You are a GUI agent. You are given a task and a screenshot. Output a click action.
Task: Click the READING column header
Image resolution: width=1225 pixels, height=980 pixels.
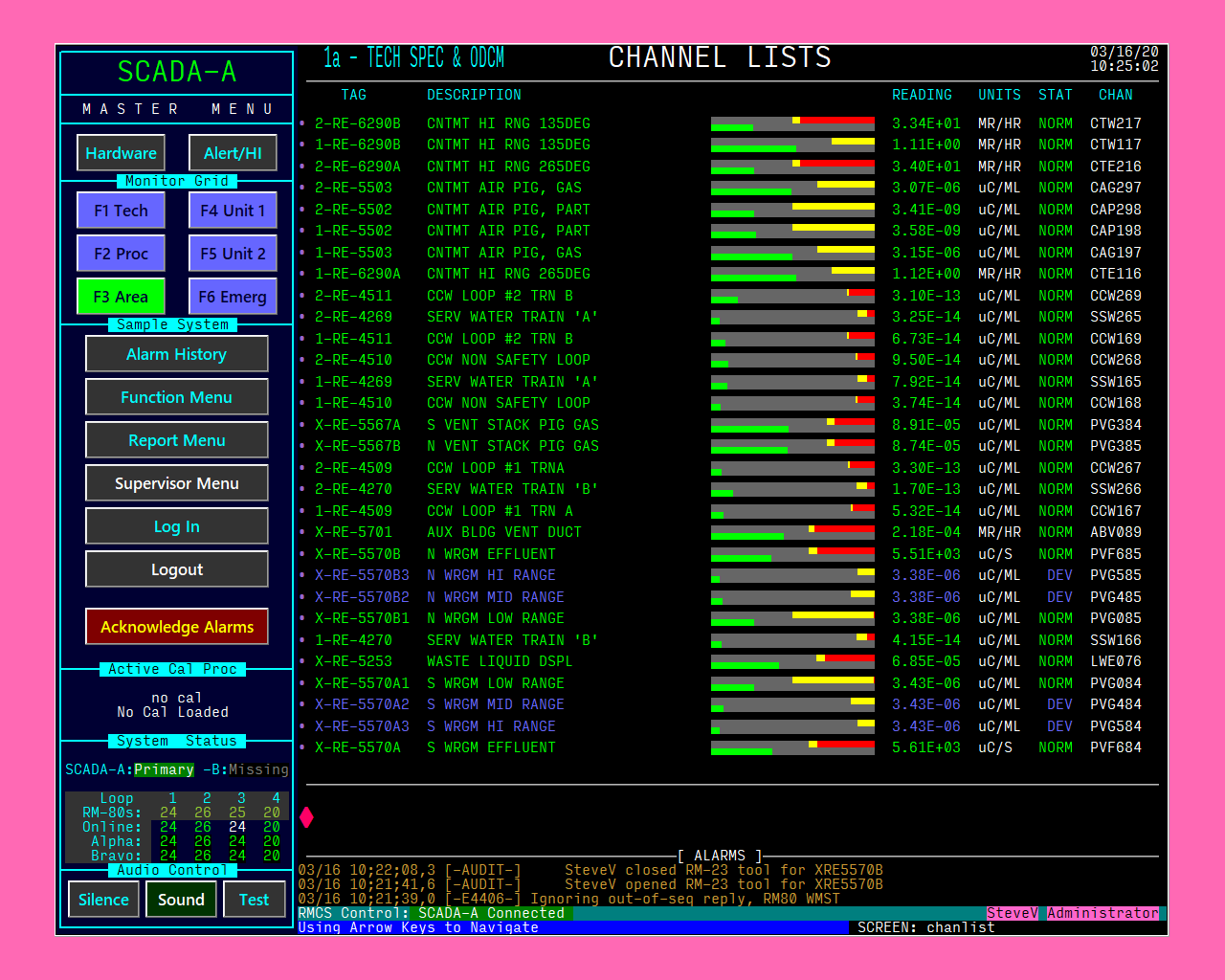tap(922, 95)
